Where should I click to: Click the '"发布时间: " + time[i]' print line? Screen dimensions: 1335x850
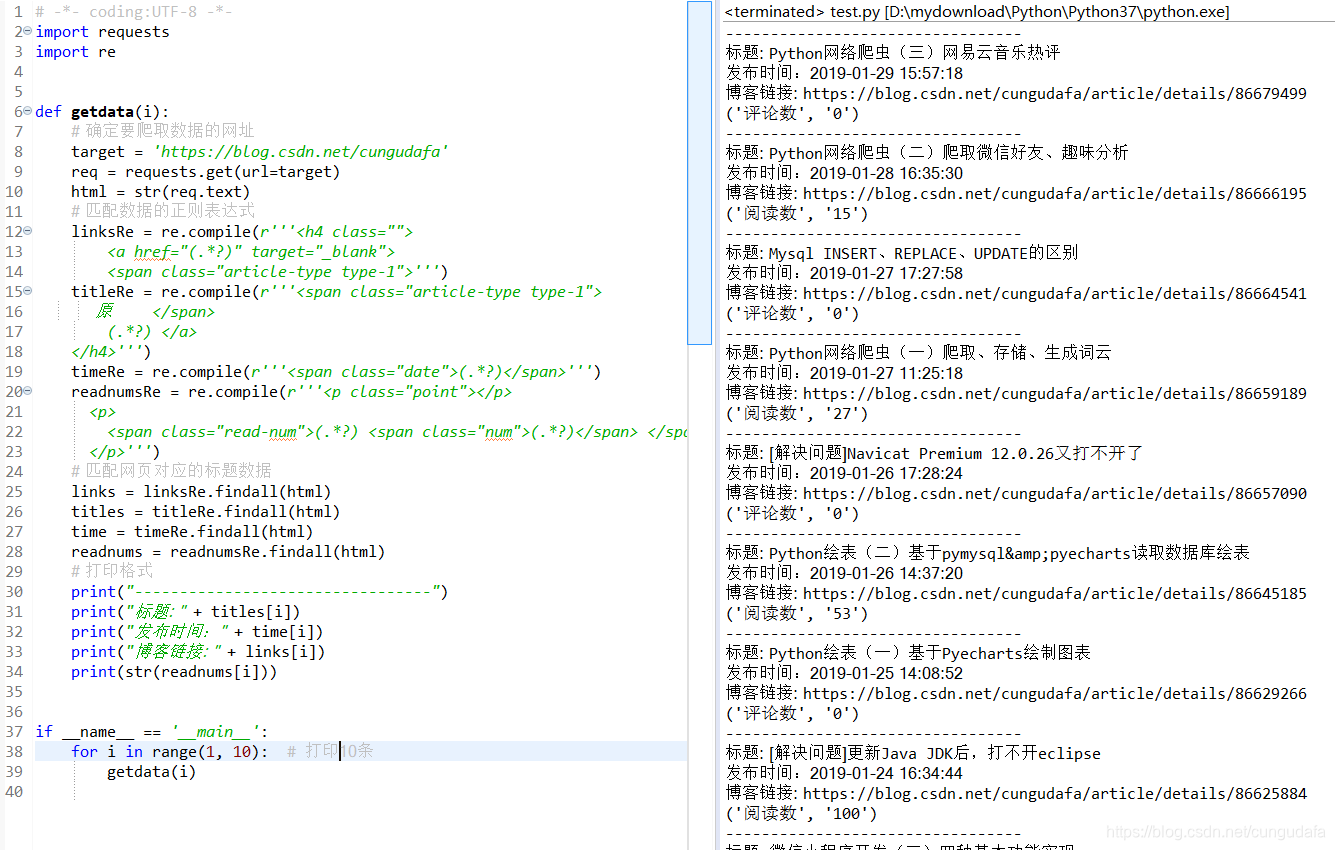pos(197,632)
